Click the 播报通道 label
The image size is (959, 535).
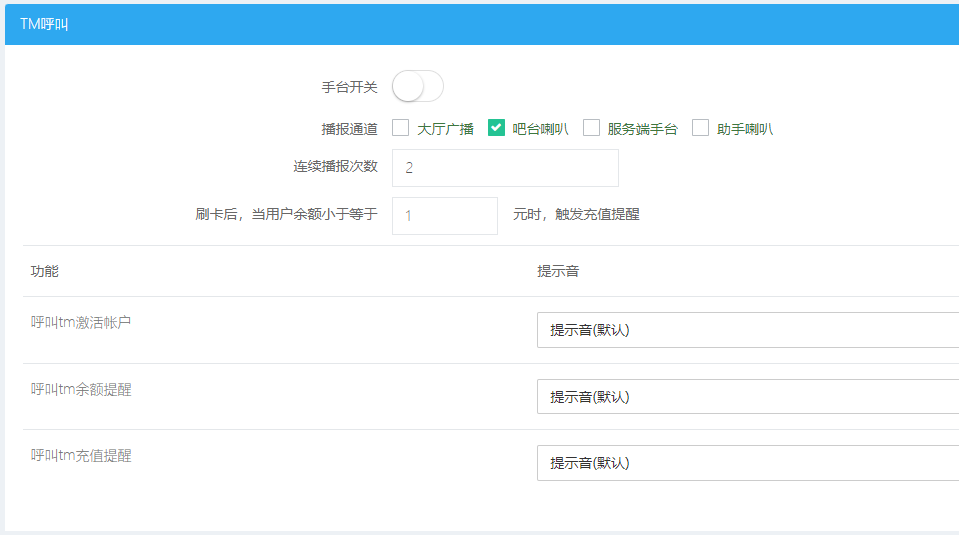pos(349,129)
